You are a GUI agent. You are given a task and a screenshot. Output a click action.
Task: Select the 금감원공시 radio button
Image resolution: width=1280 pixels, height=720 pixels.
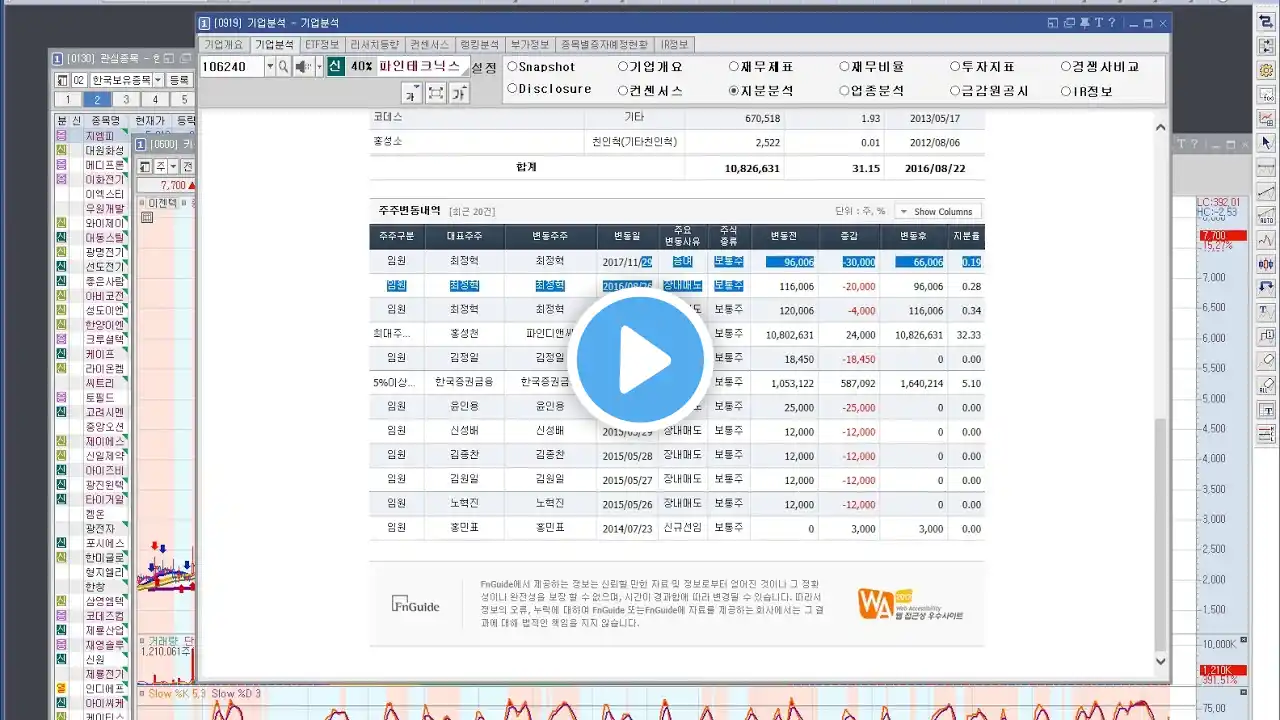[x=955, y=90]
